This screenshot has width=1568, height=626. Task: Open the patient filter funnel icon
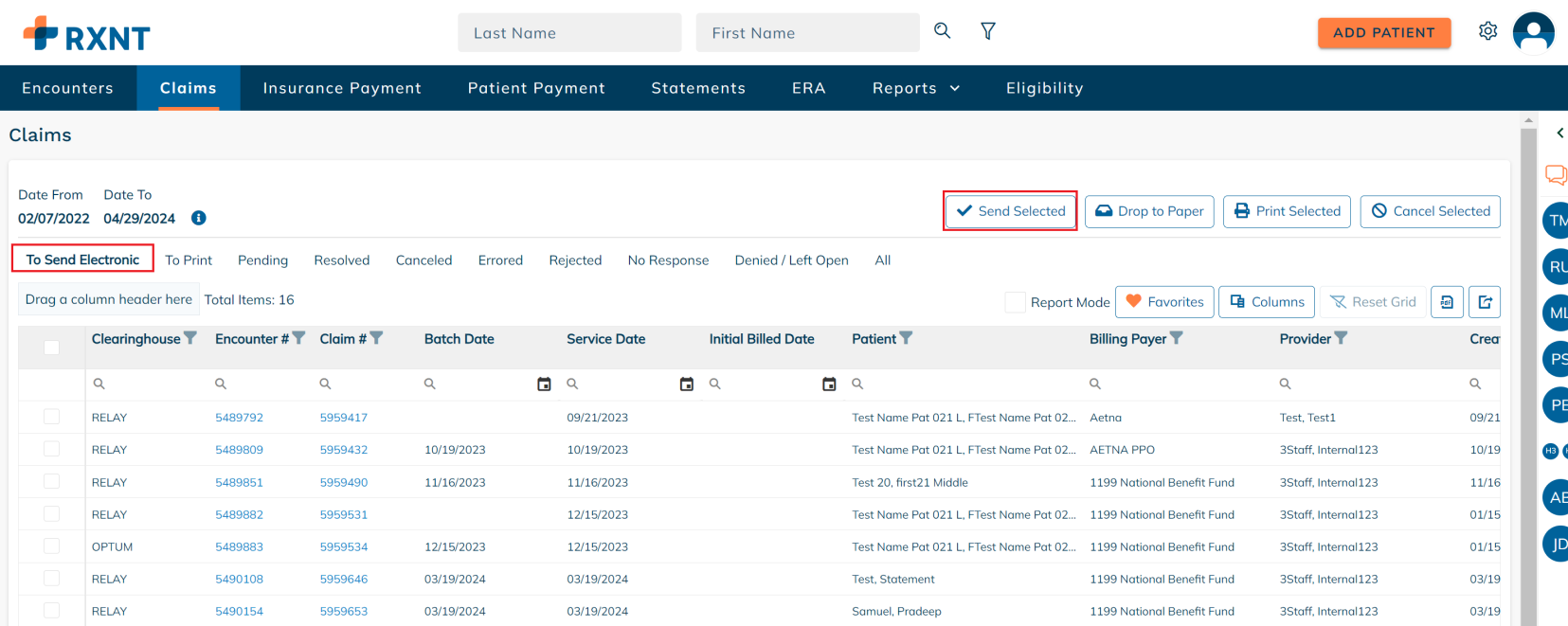pyautogui.click(x=987, y=31)
